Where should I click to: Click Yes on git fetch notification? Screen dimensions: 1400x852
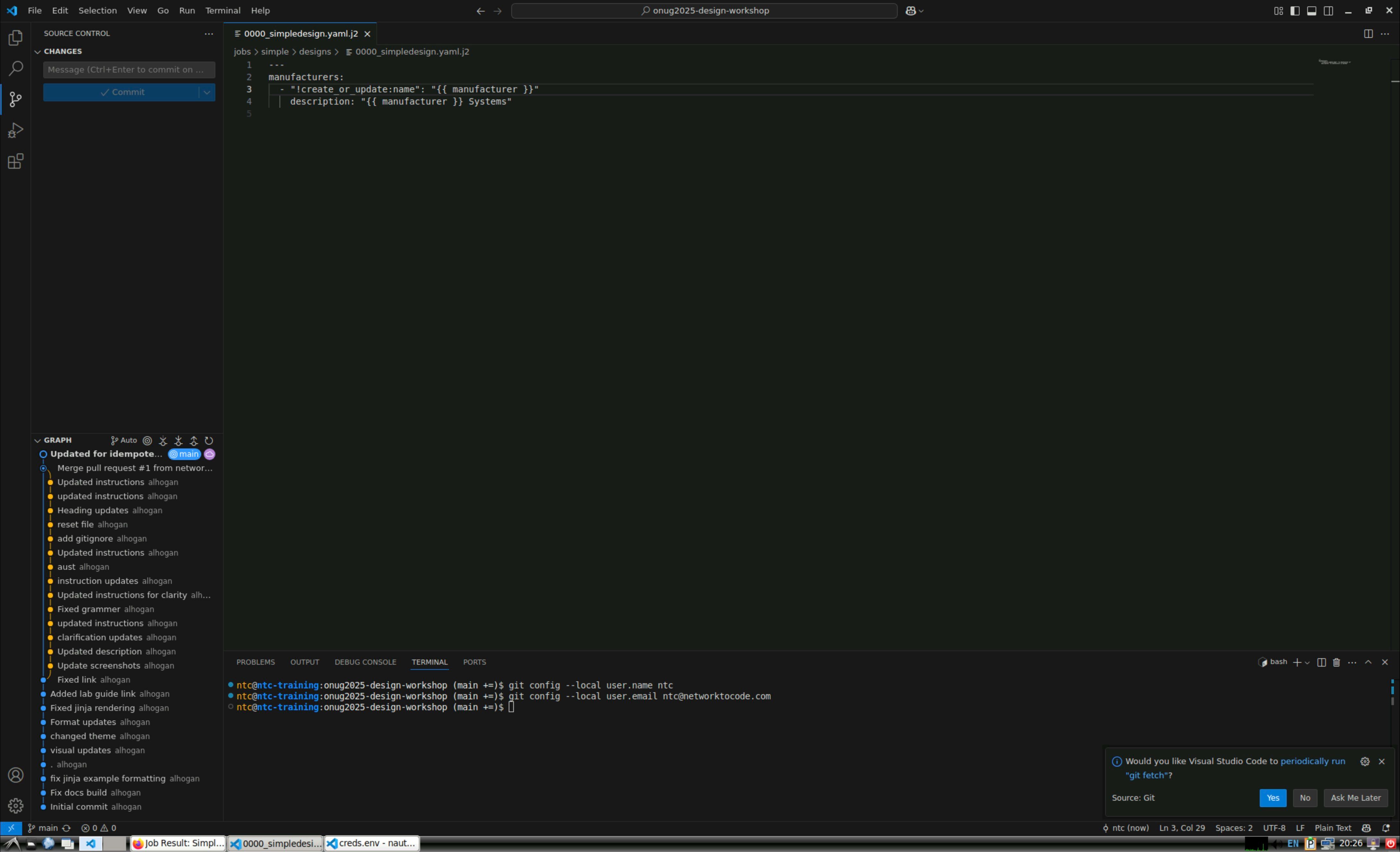[1272, 798]
